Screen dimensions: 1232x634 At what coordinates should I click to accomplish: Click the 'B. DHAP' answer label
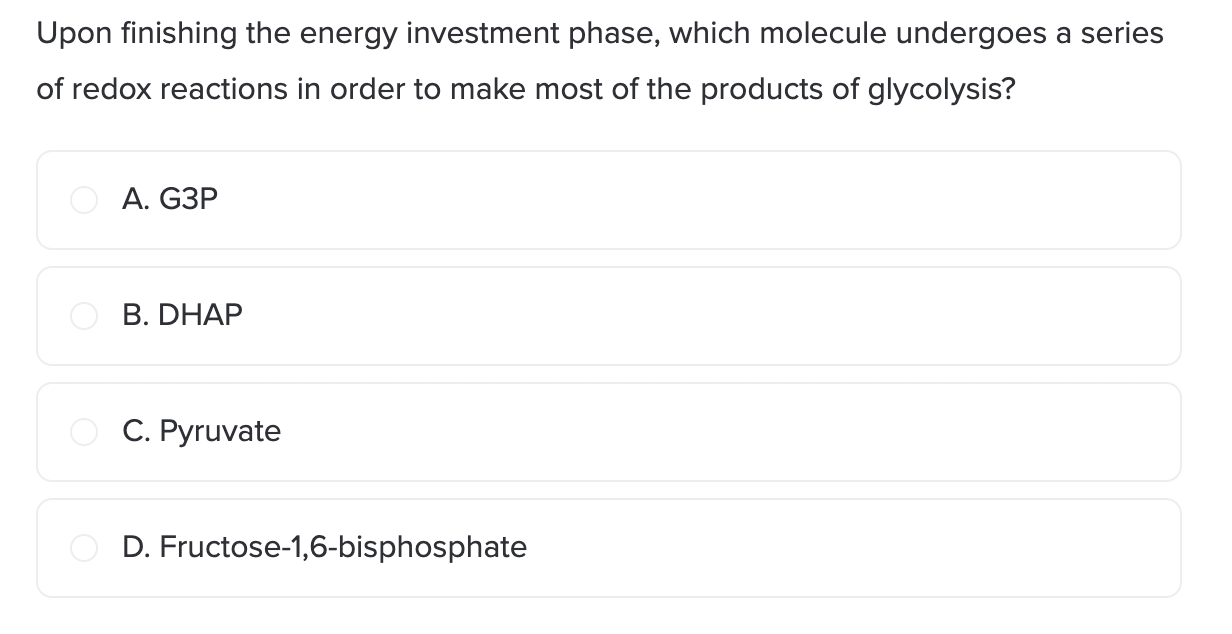coord(183,316)
